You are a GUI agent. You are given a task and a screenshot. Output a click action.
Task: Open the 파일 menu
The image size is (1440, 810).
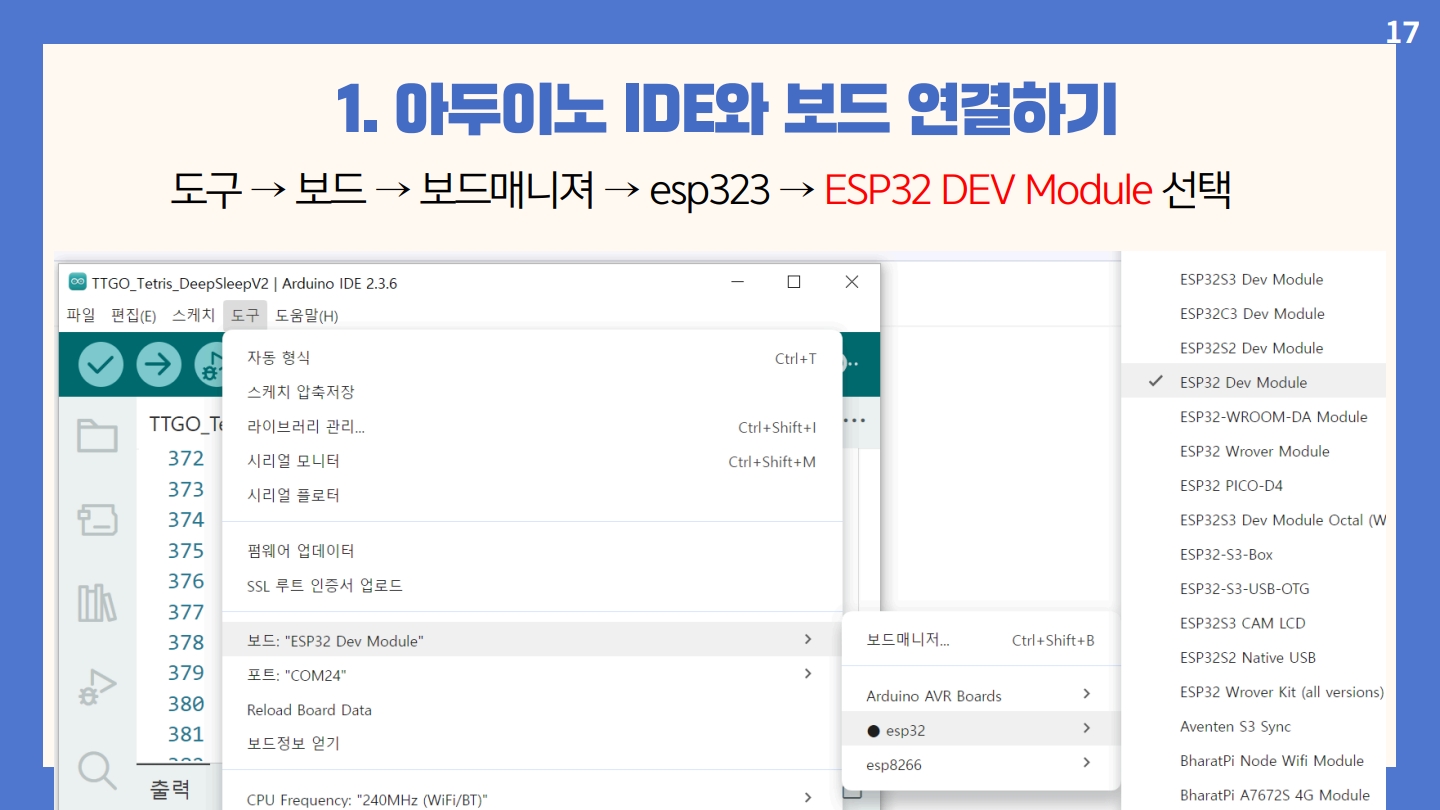(81, 315)
